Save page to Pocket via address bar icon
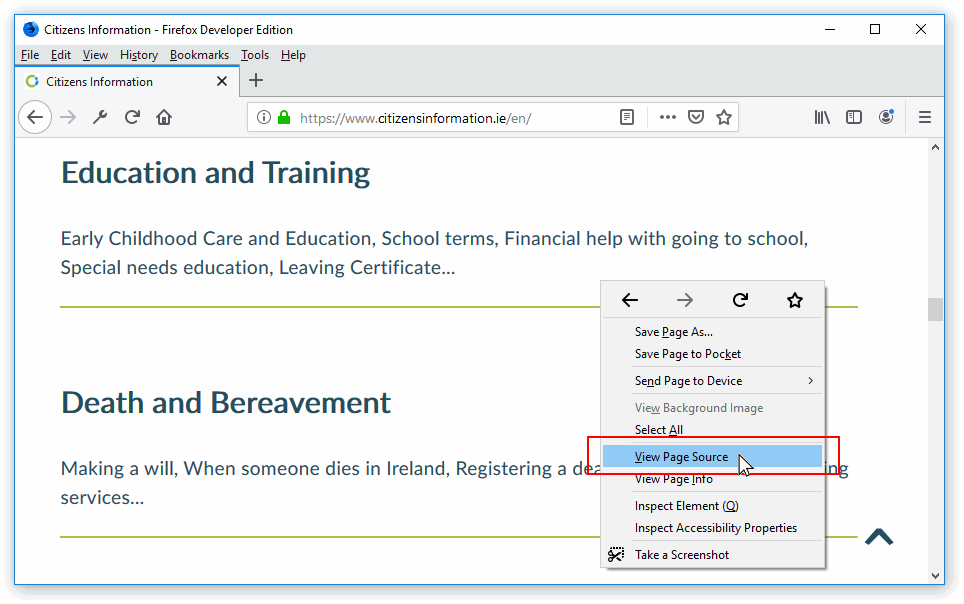The height and width of the screenshot is (604, 964). (696, 117)
